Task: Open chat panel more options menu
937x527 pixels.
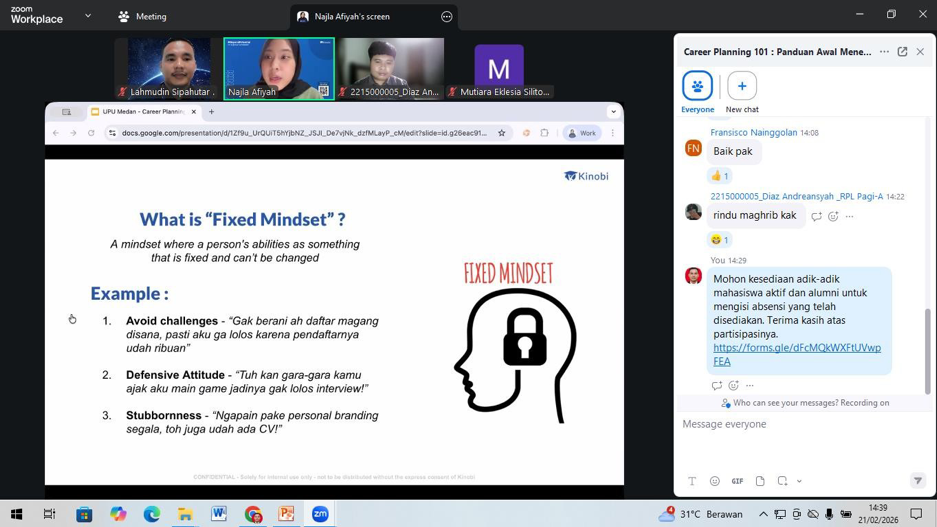Action: point(884,52)
